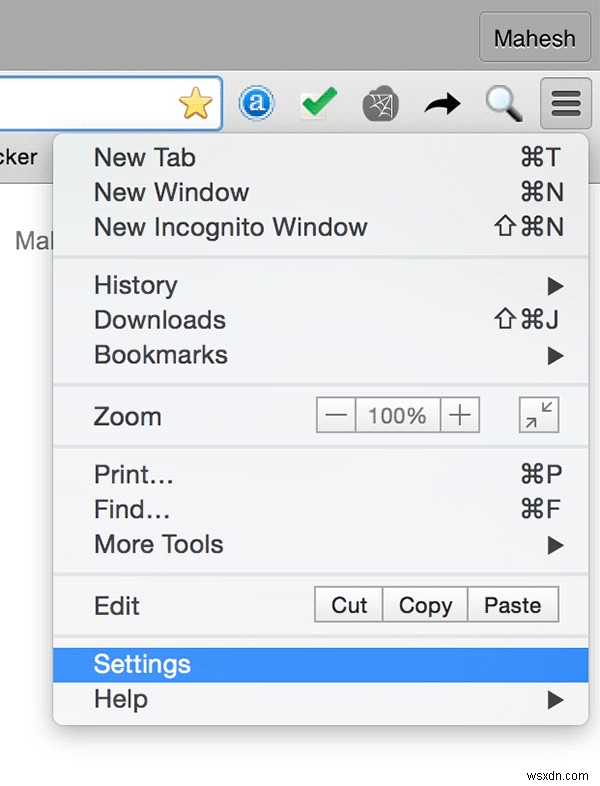Open the blue Alexa 'a' extension
The width and height of the screenshot is (600, 786).
coord(257,103)
